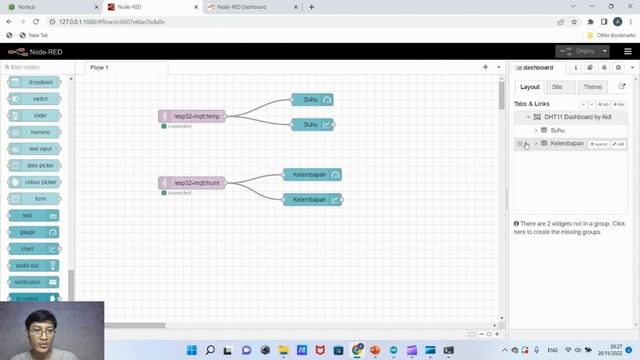
Task: Select the Flow 1 tab
Action: click(127, 68)
